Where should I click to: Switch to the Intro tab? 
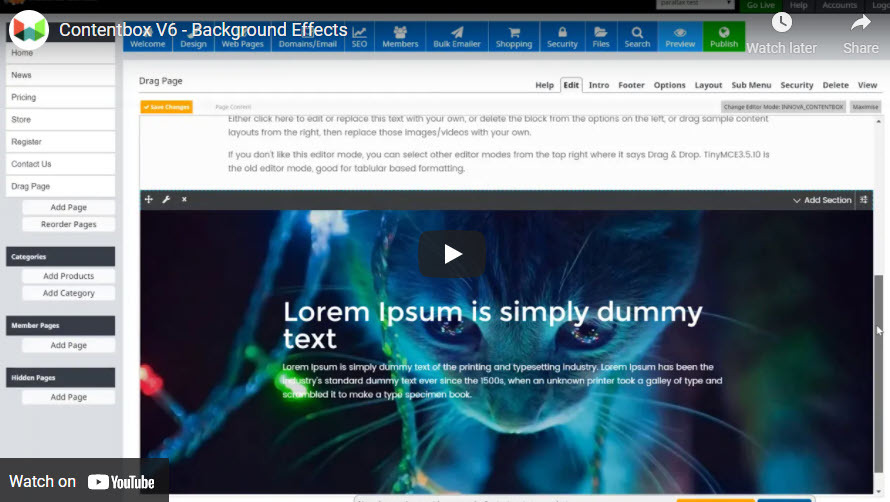coord(599,85)
